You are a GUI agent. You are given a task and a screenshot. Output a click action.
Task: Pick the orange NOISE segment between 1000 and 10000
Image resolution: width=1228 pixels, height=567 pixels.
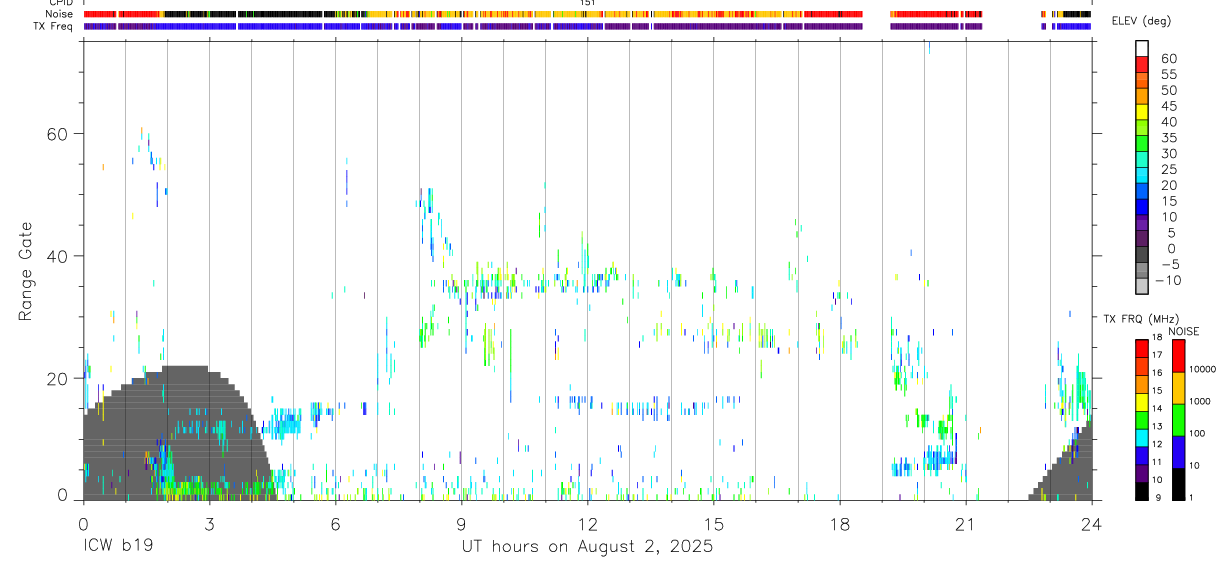pyautogui.click(x=1178, y=387)
